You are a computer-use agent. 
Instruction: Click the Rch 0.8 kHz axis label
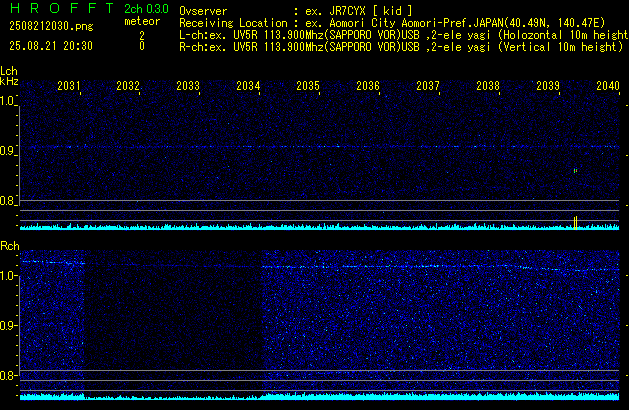pyautogui.click(x=8, y=375)
